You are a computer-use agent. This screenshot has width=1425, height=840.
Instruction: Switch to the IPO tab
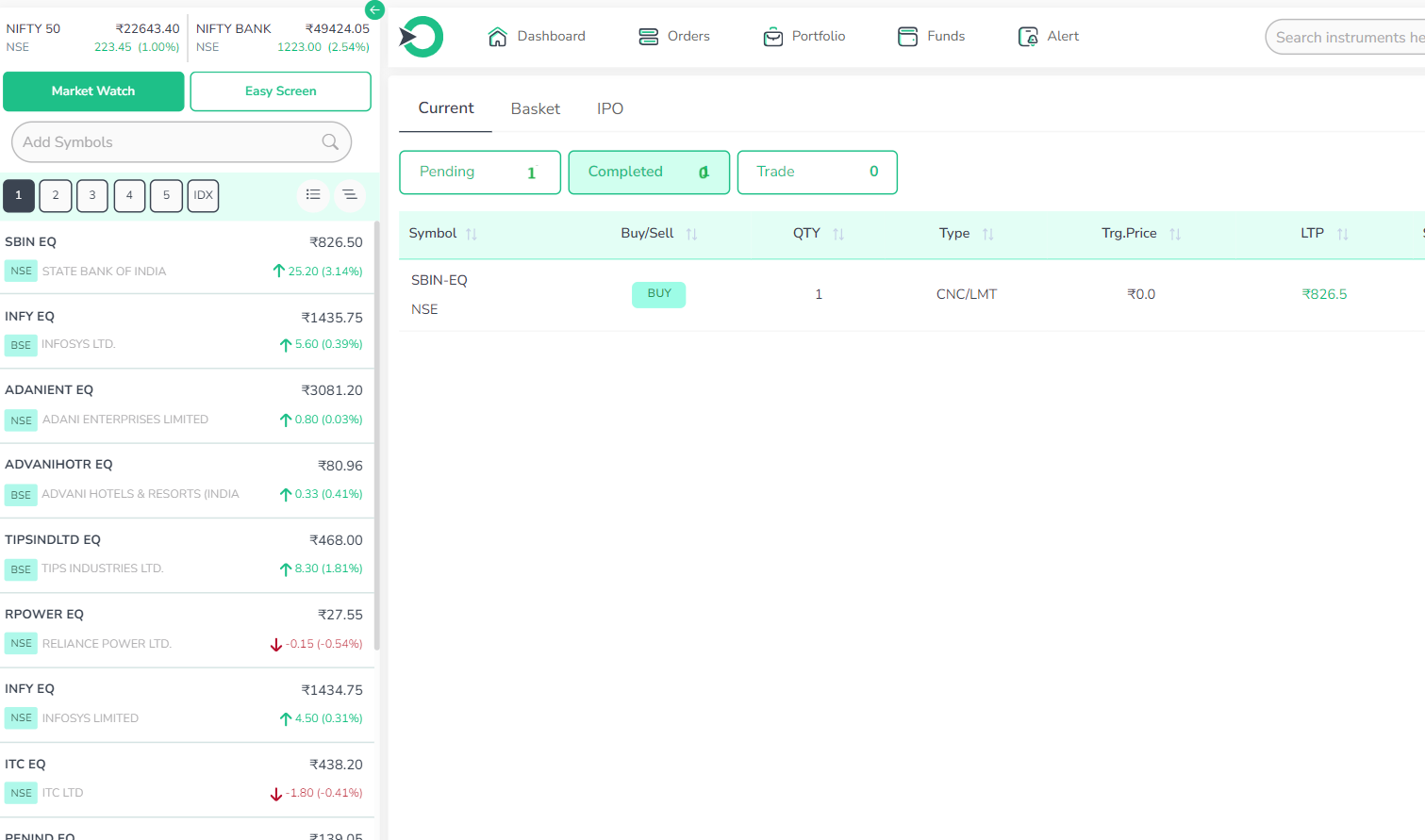610,108
